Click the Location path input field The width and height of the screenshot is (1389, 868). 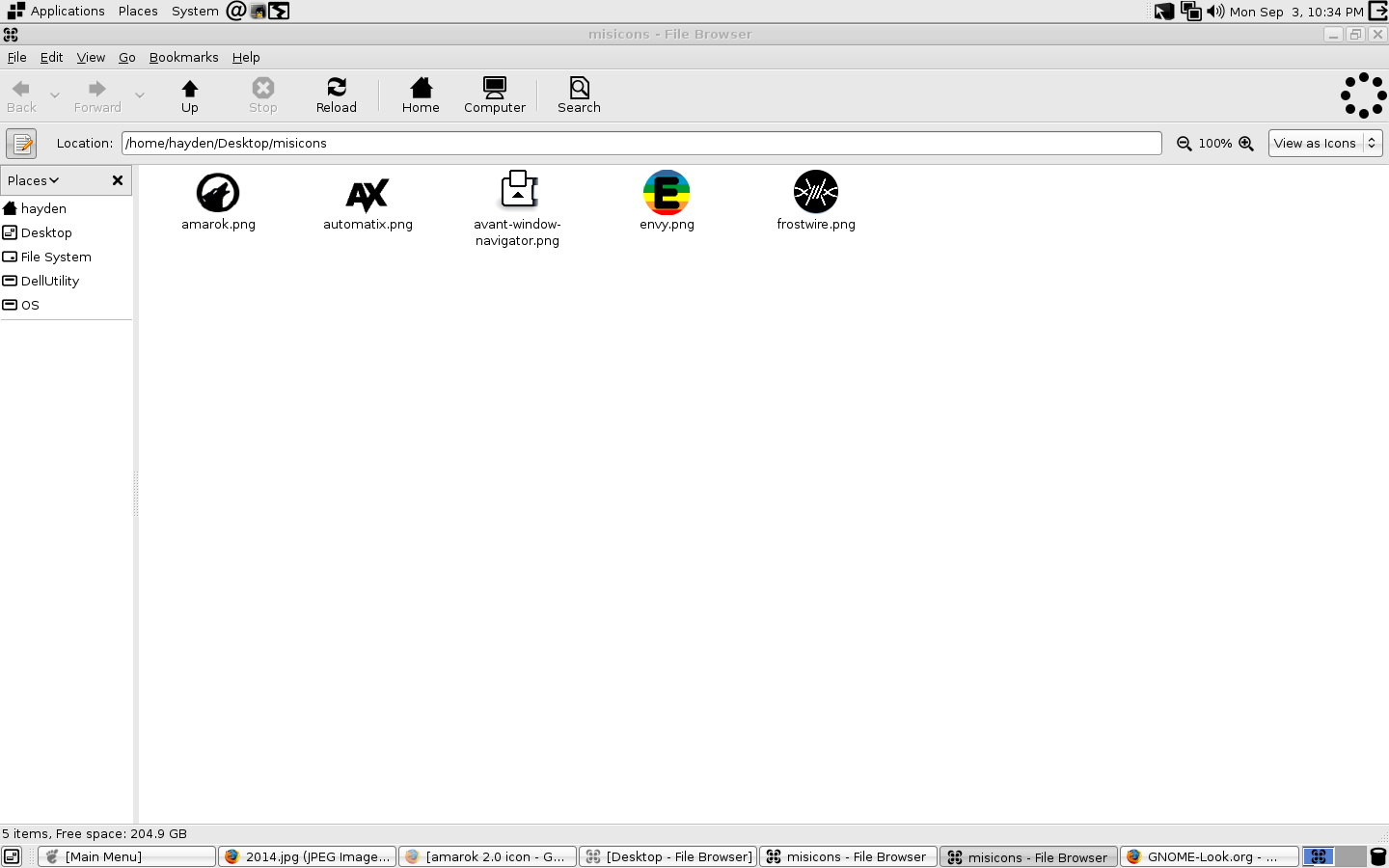641,143
